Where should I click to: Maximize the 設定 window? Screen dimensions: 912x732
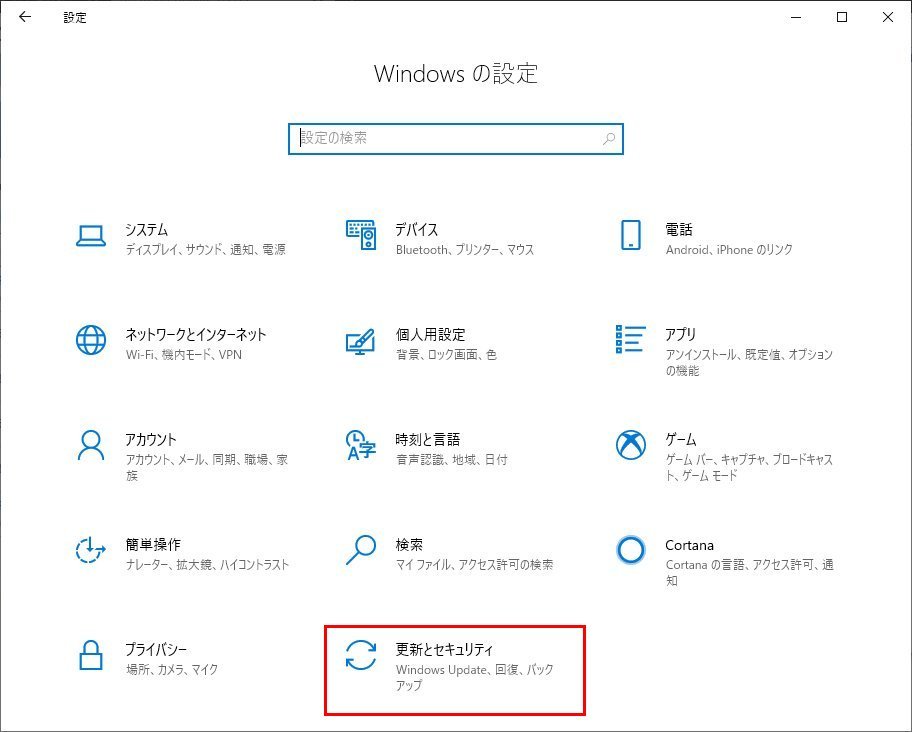coord(842,17)
